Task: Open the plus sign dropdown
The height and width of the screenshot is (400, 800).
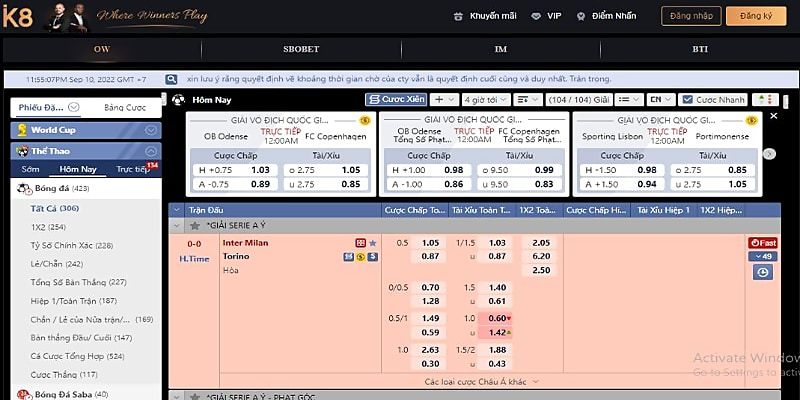Action: point(444,99)
